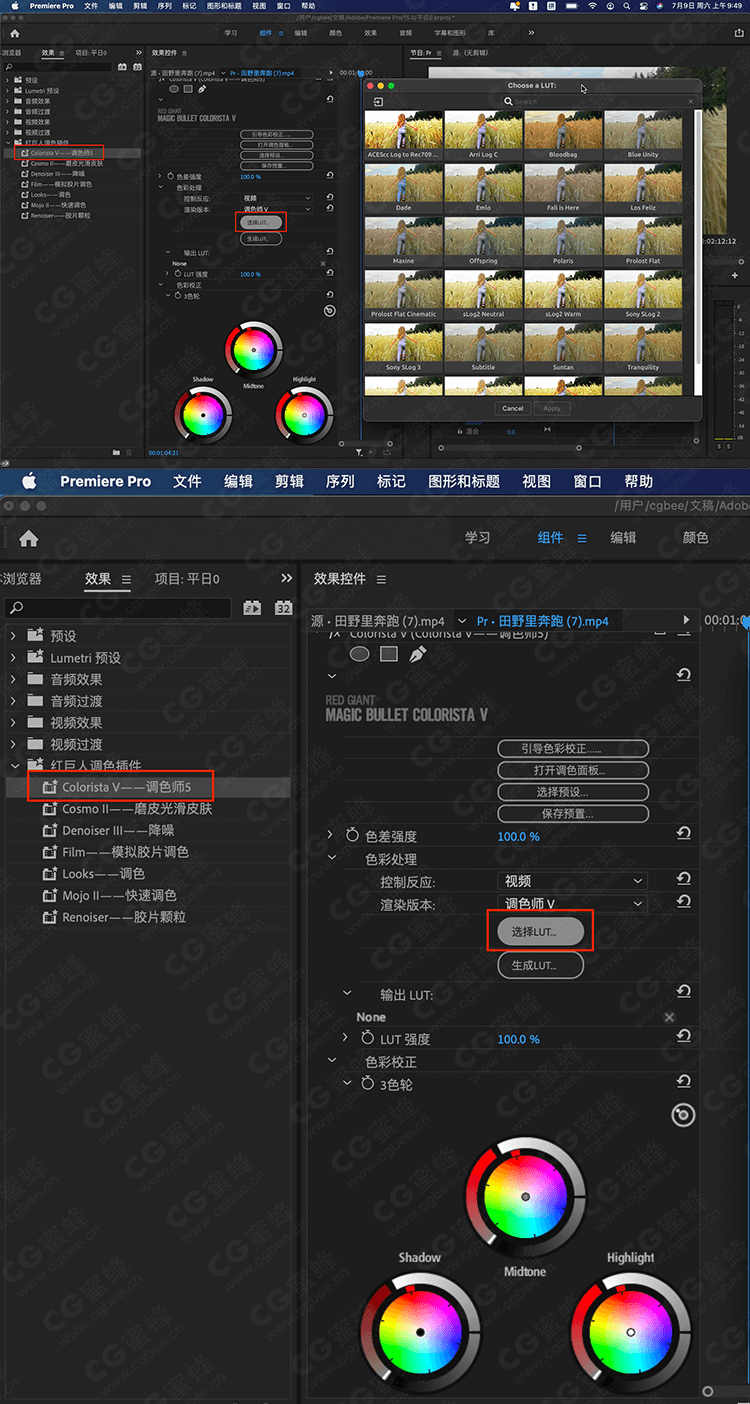The height and width of the screenshot is (1404, 750).
Task: Toggle the 色差强度 animation stopwatch in enlarged view
Action: [x=352, y=836]
